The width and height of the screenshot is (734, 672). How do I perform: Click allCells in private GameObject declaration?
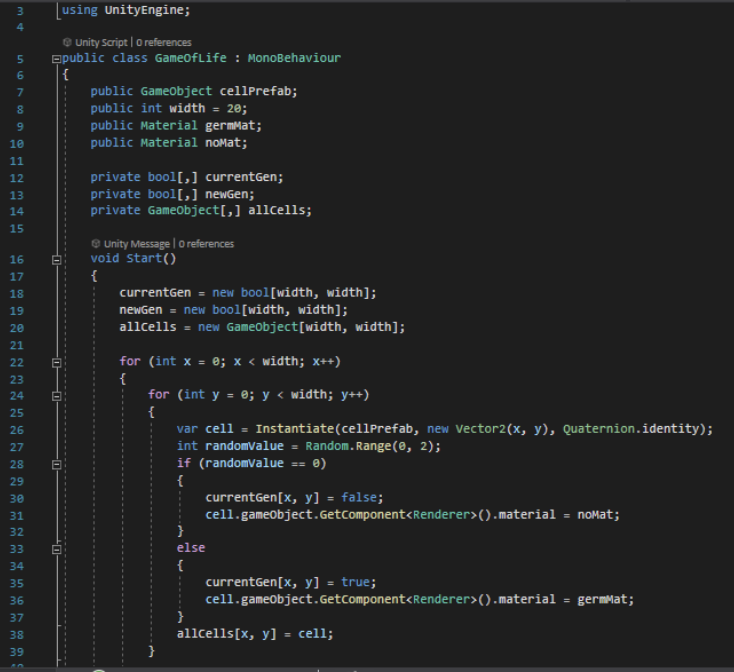pyautogui.click(x=277, y=210)
